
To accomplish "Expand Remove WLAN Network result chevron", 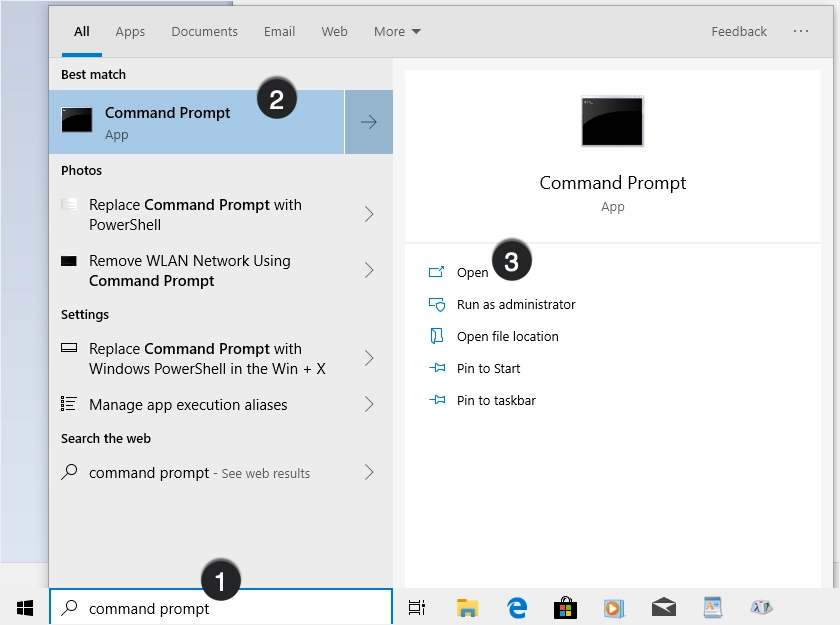I will pos(369,270).
